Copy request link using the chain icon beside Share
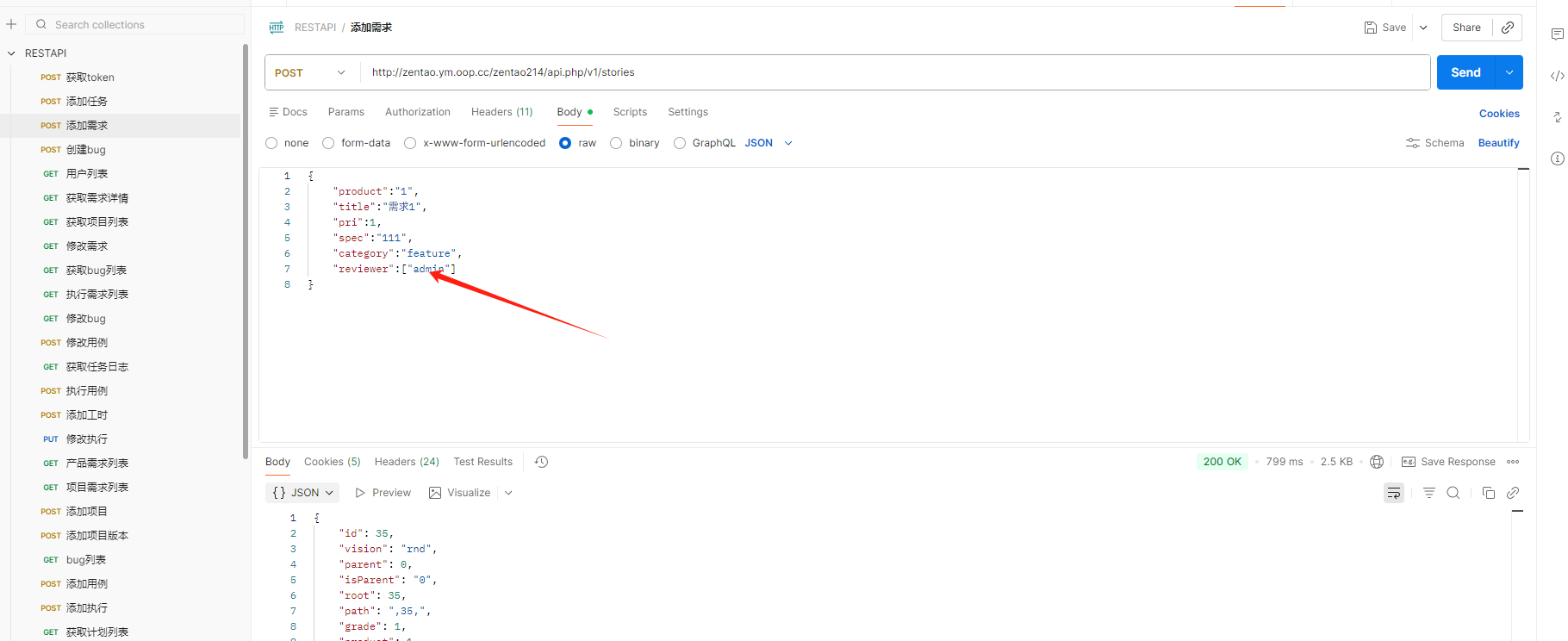1568x641 pixels. 1508,28
